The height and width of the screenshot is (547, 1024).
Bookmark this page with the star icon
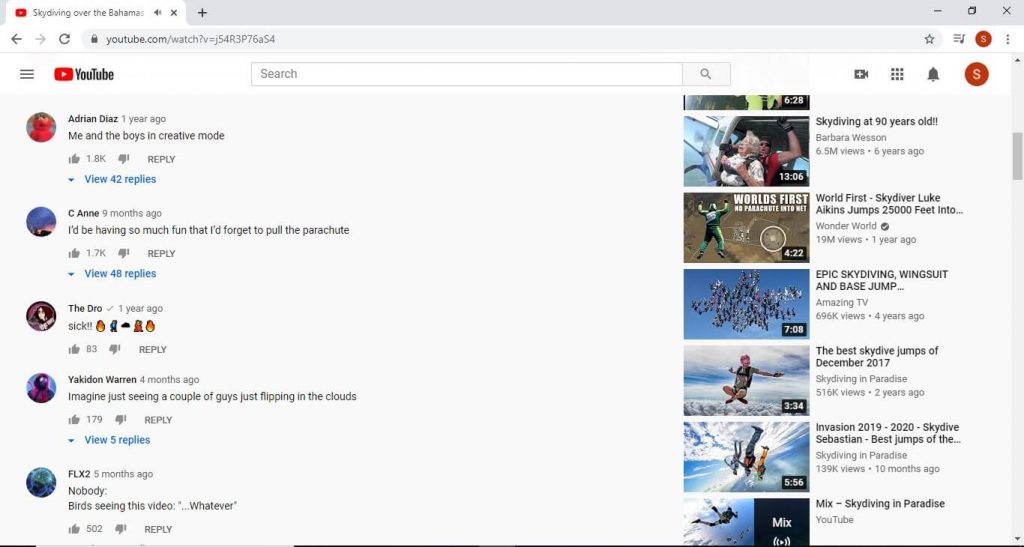(x=929, y=39)
